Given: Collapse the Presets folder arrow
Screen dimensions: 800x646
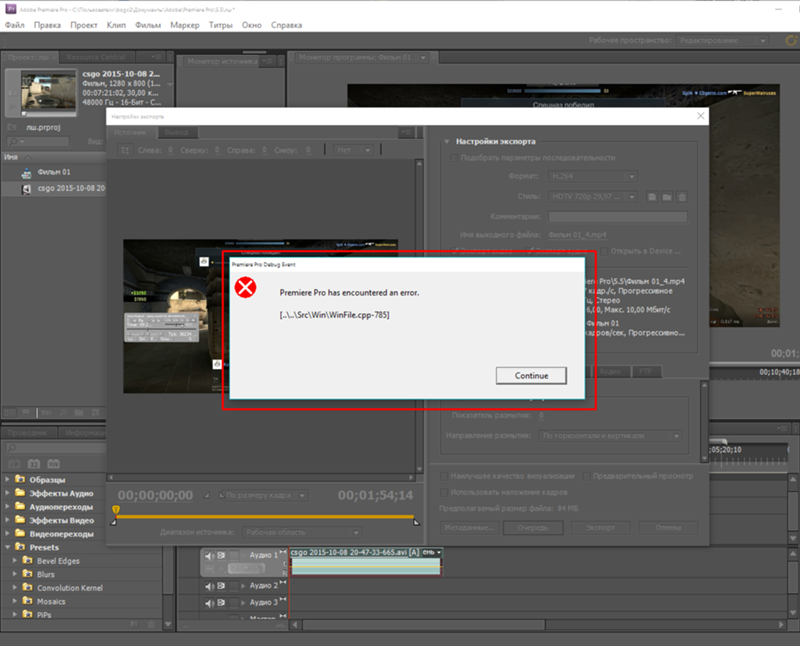Looking at the screenshot, I should click(7, 547).
